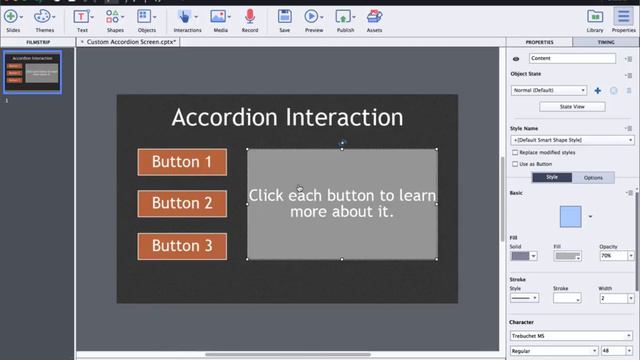Click the Publish icon
640x360 pixels.
click(343, 17)
